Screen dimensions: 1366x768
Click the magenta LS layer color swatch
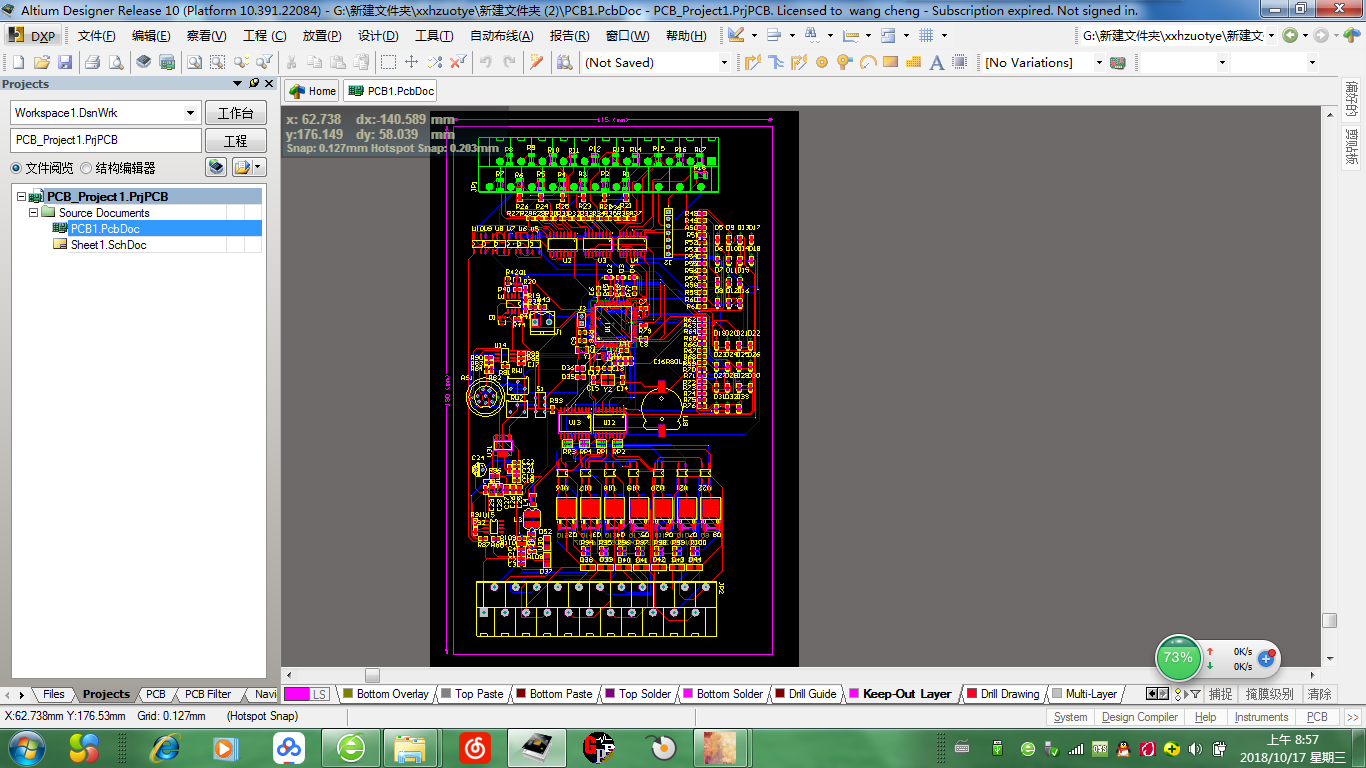297,694
